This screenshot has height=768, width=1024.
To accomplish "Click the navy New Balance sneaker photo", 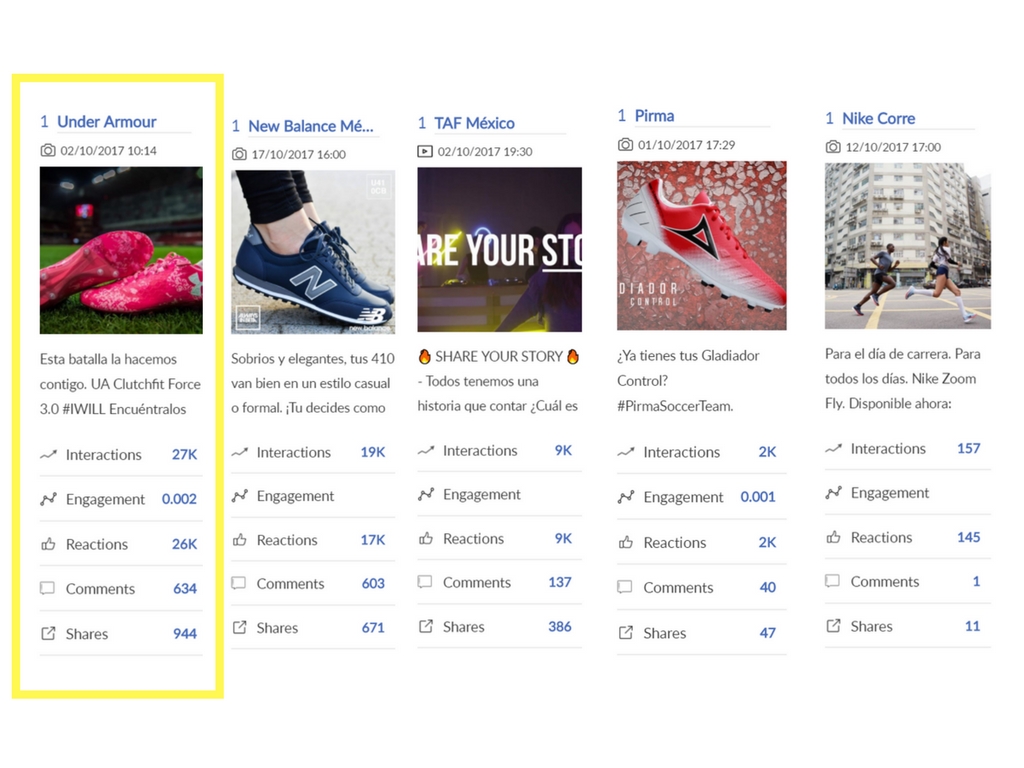I will 313,252.
